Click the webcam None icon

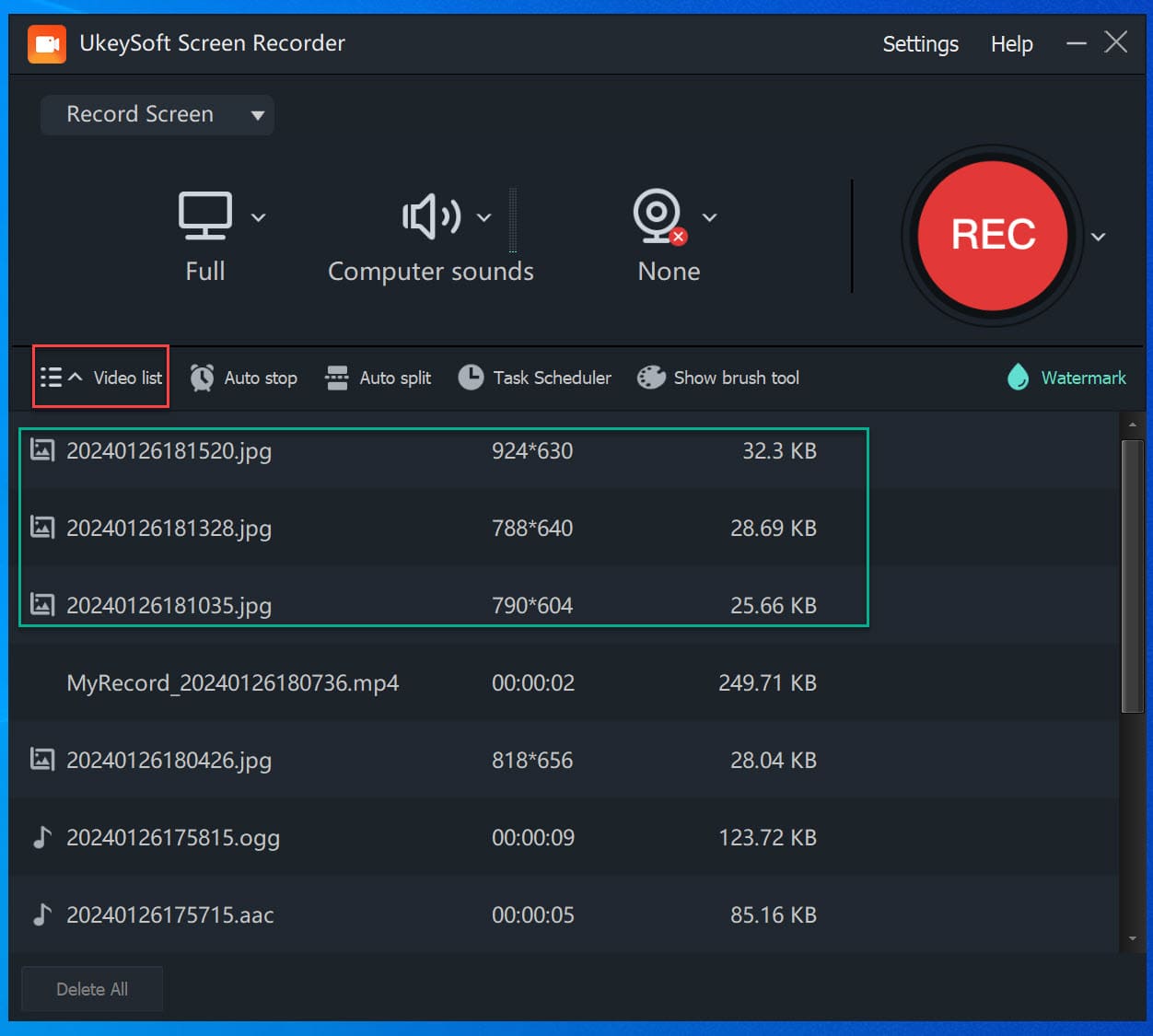tap(659, 216)
